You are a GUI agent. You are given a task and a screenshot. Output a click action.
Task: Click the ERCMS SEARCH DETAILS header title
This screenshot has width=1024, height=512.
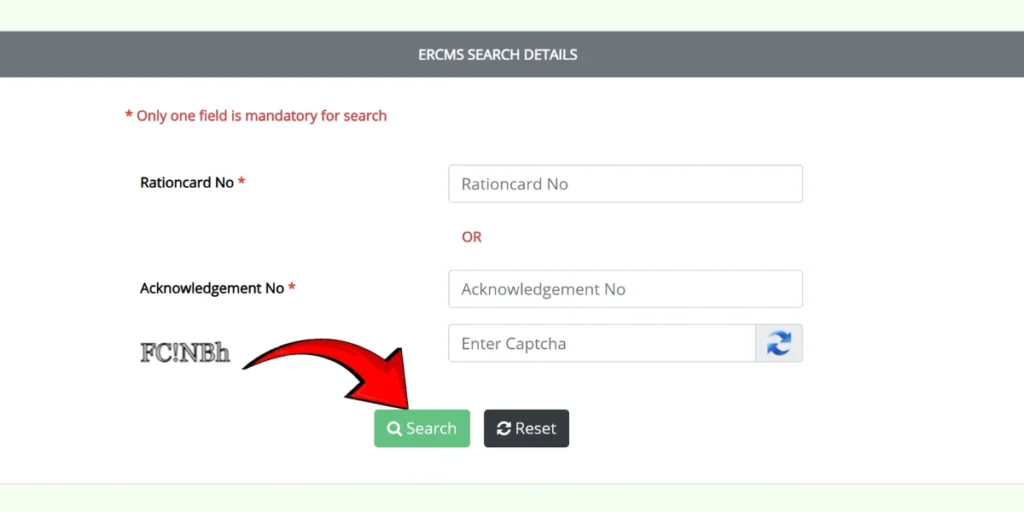[498, 54]
